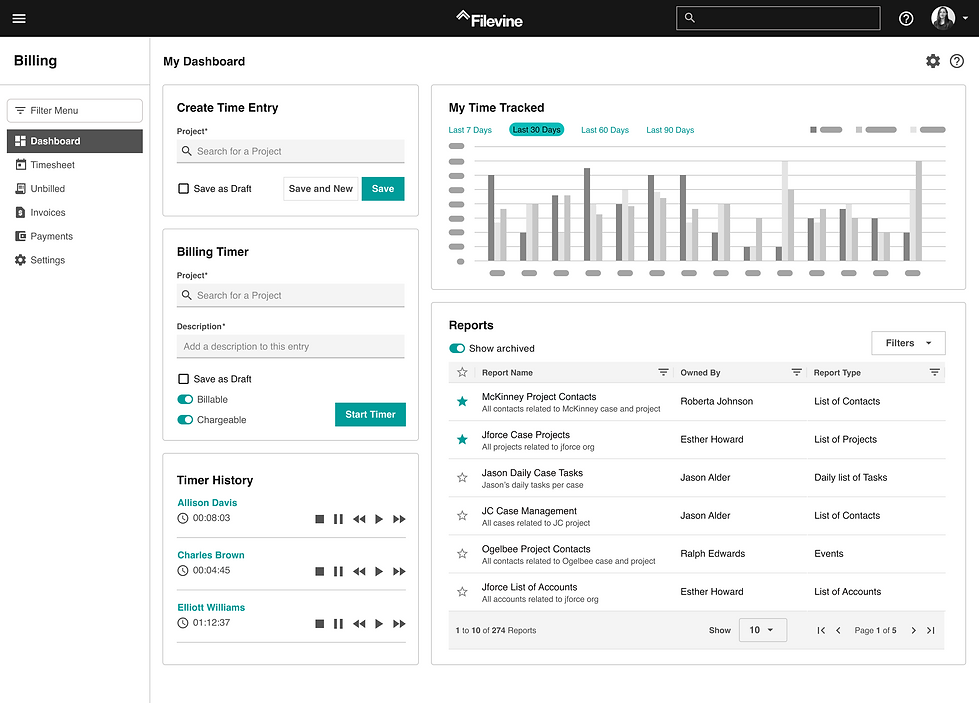The width and height of the screenshot is (979, 703).
Task: Click the global search box
Action: (778, 18)
